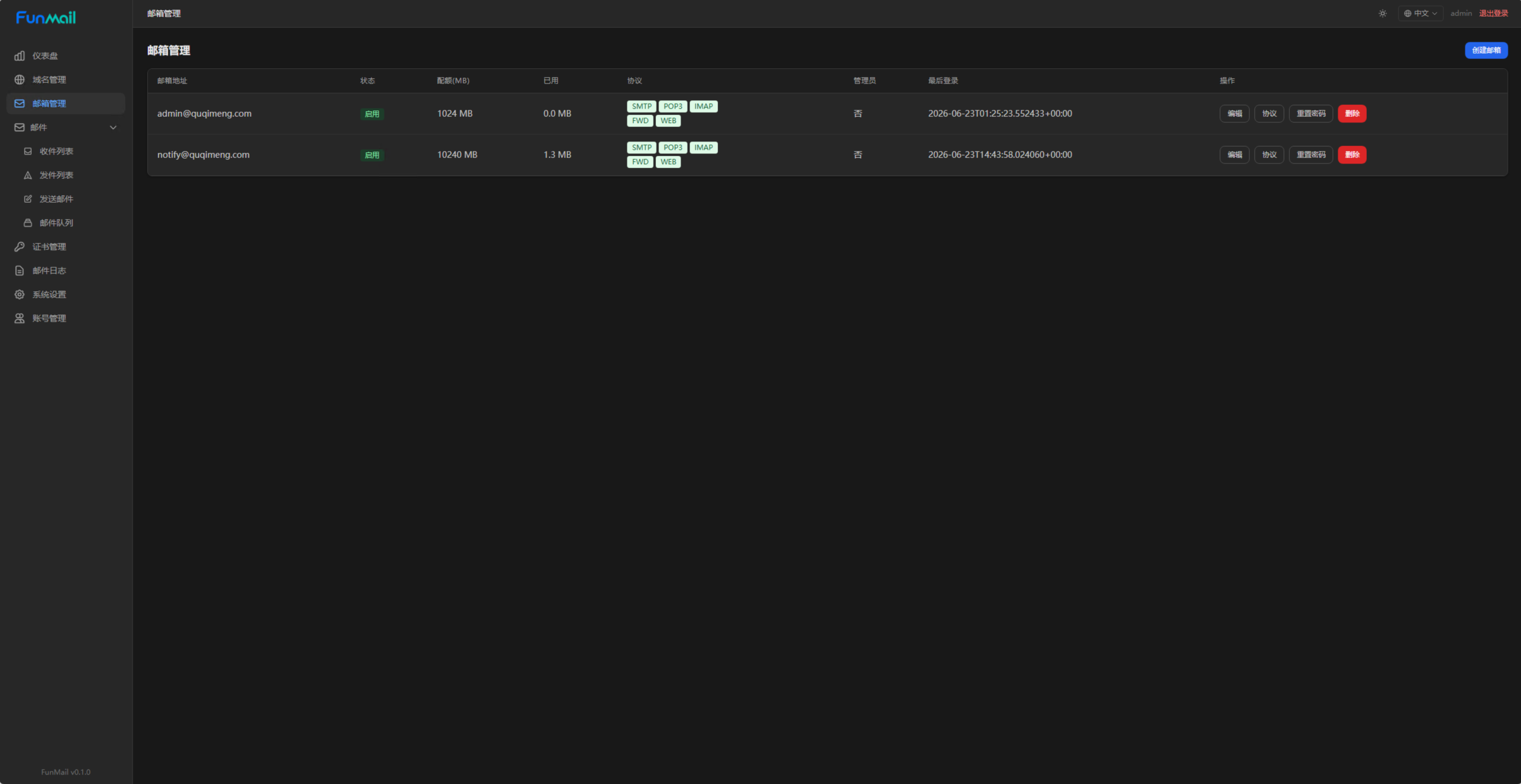Open 系统设置 page

pos(65,294)
